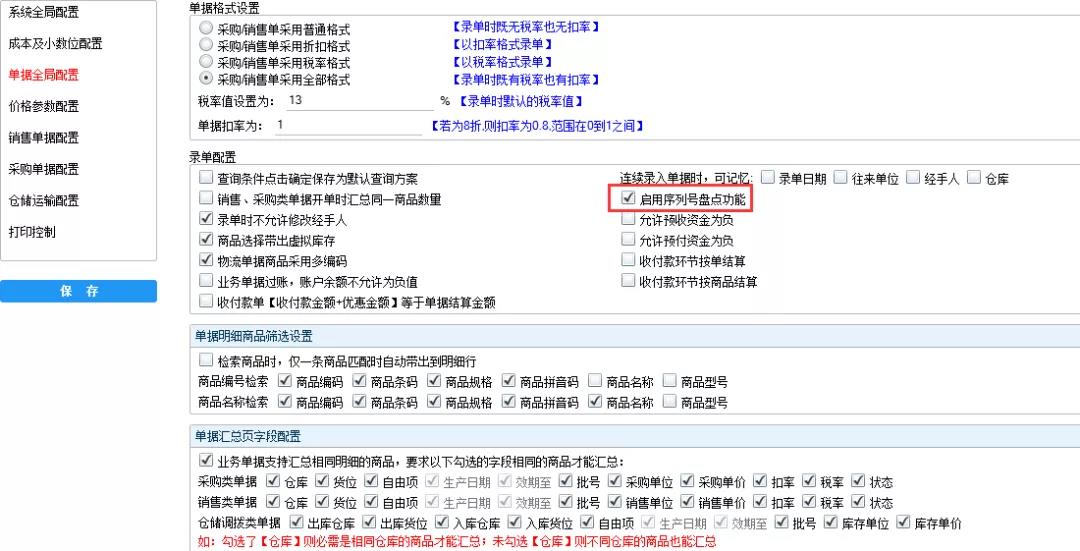Check 查询条件点击确定保存为默认查询方案

tap(206, 178)
